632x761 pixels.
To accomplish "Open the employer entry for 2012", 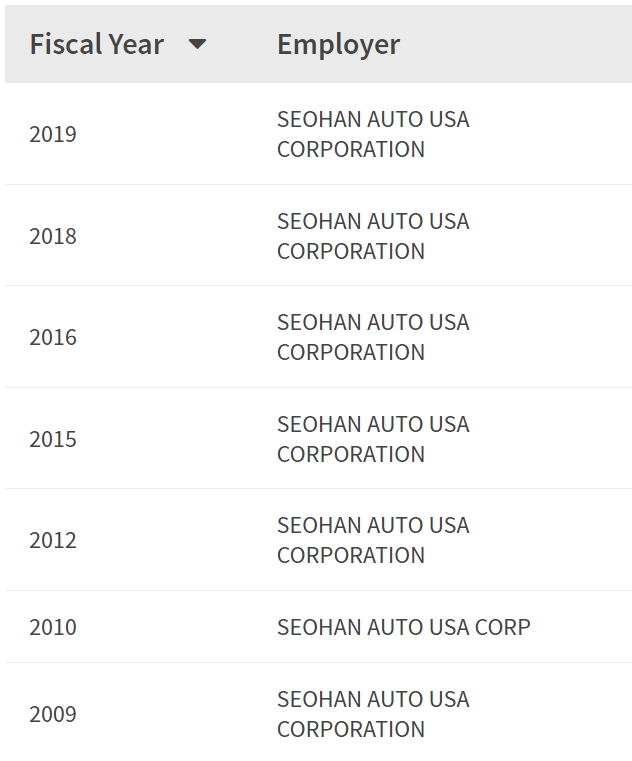I will [373, 540].
